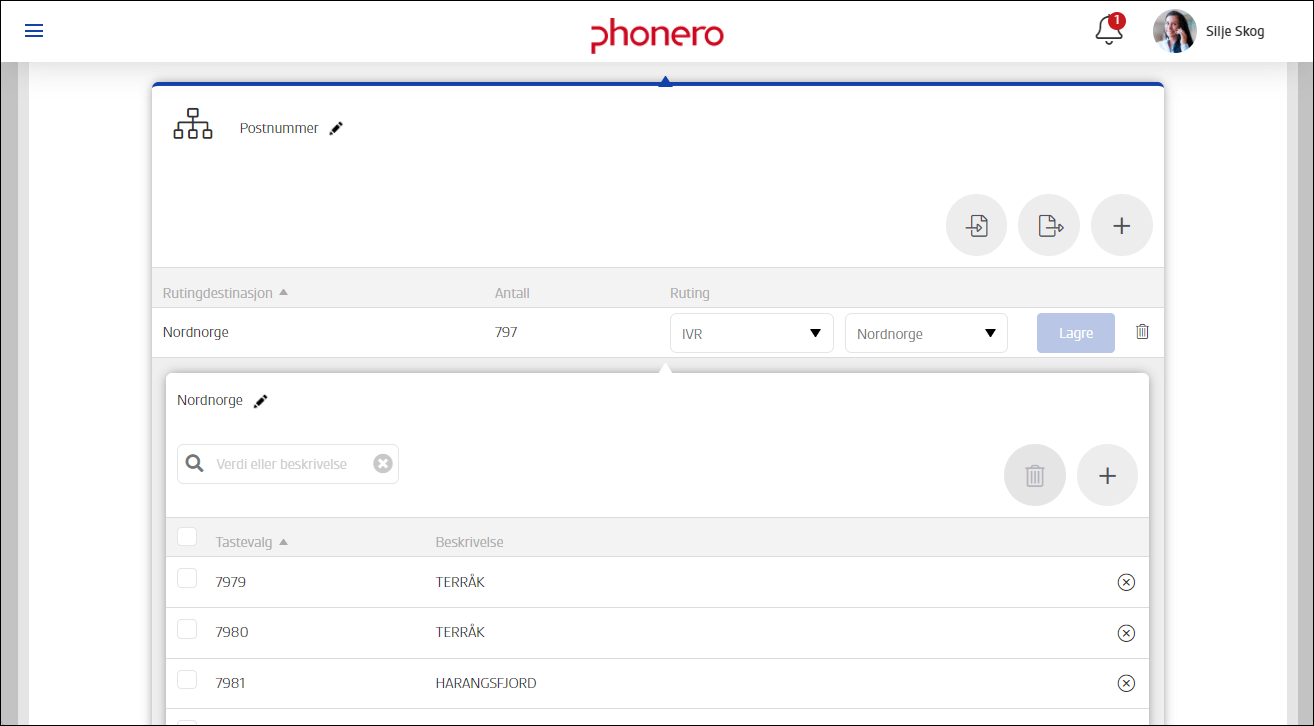Click the routing tree hierarchy icon
Screen dimensions: 1314x726
point(193,124)
